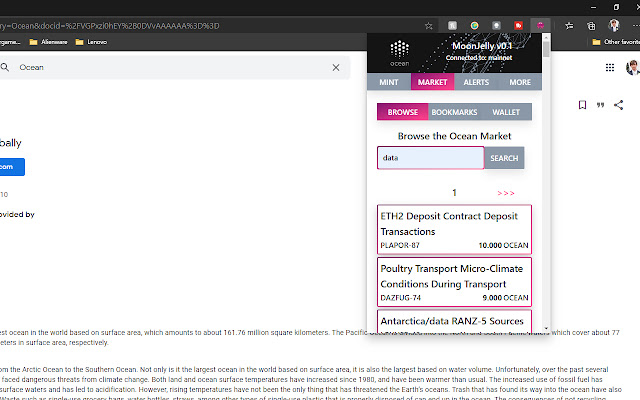Open the Lenovo bookmarks folder
Screen dimensions: 640x400
[x=91, y=42]
